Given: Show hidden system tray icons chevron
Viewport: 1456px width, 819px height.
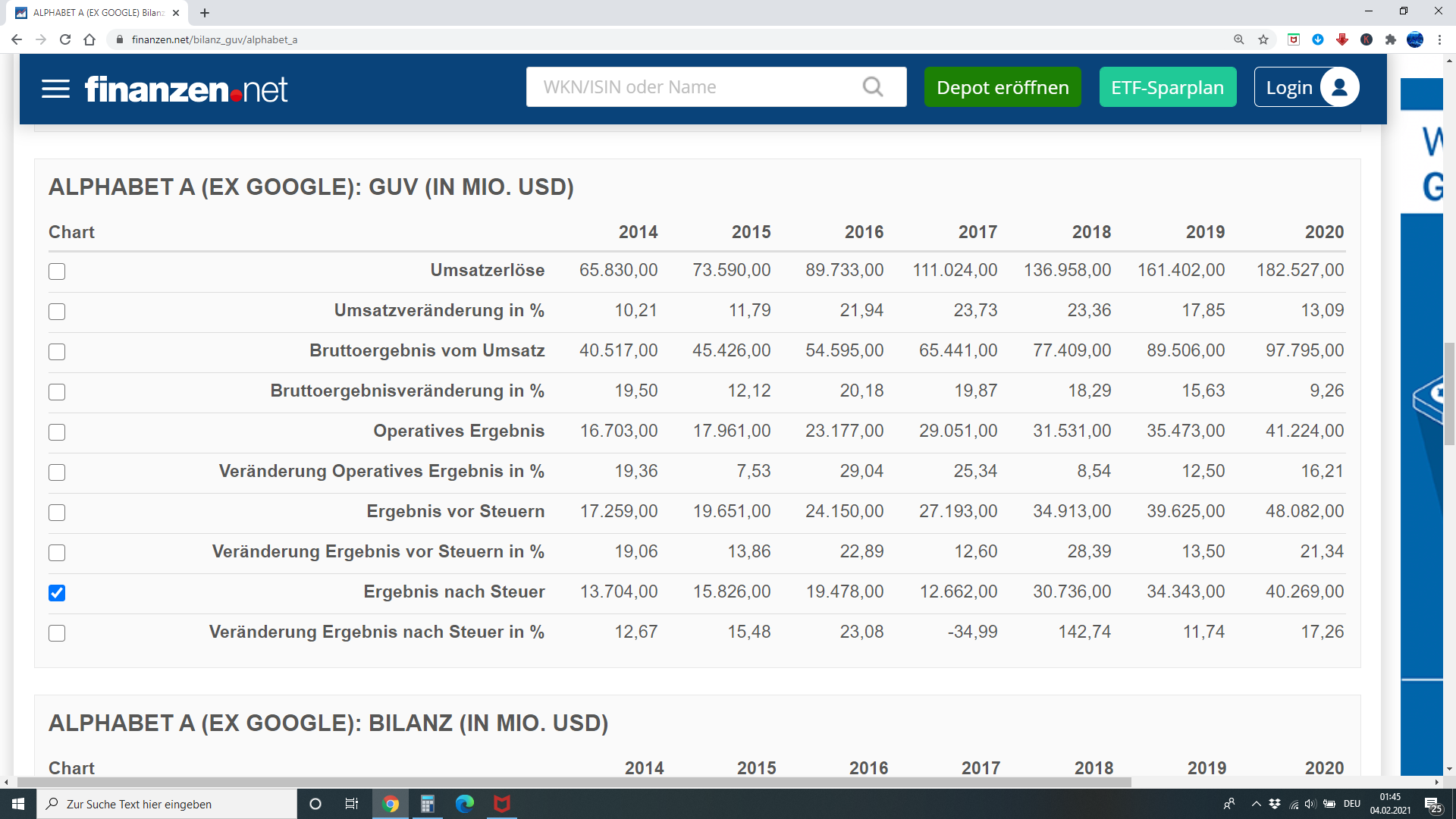Looking at the screenshot, I should click(1256, 804).
